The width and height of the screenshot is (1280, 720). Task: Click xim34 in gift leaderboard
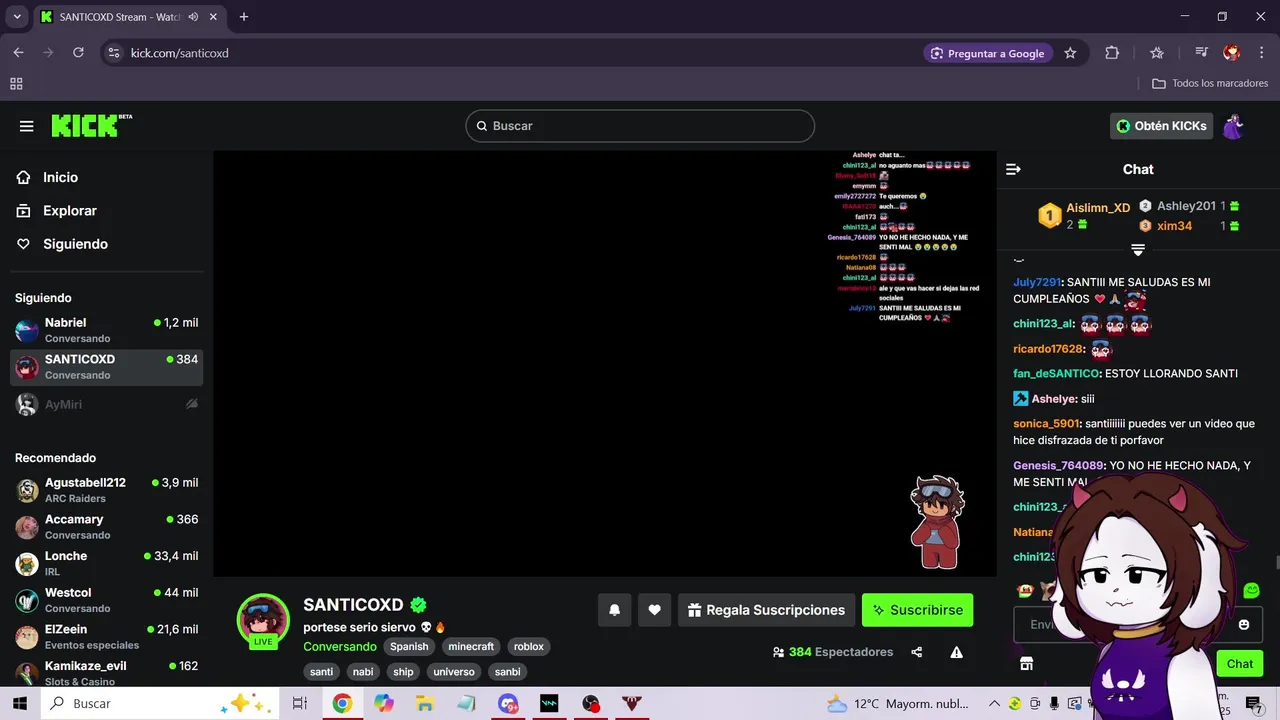point(1174,226)
